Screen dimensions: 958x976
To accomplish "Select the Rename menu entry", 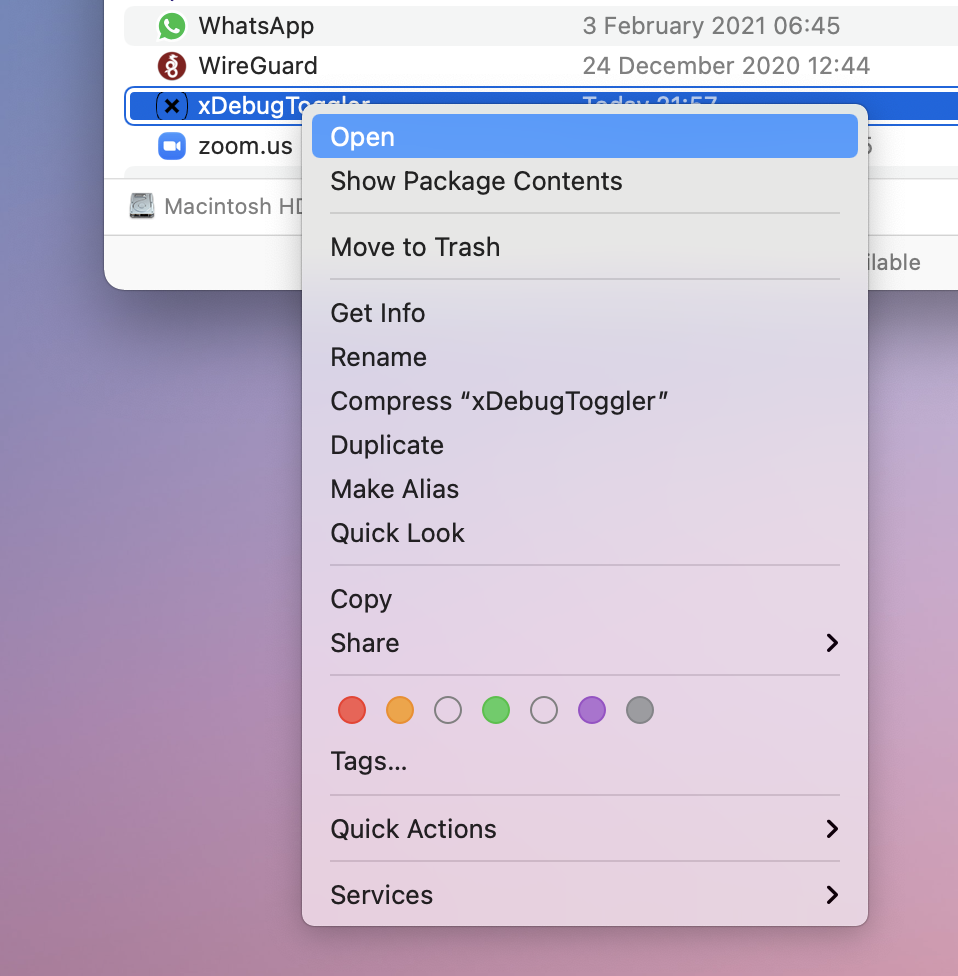I will (x=585, y=357).
